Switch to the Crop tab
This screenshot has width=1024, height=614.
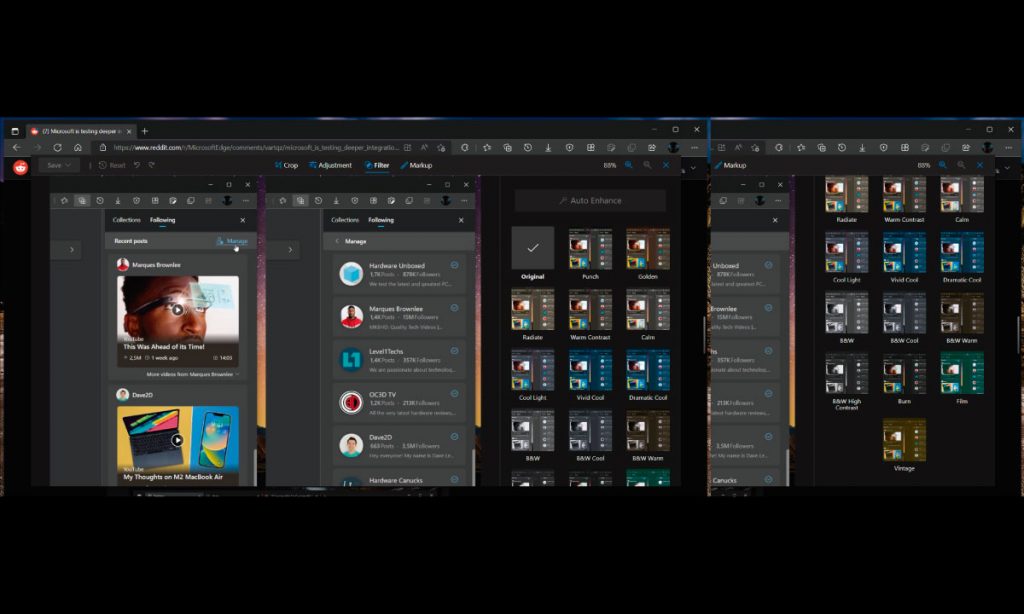point(287,165)
